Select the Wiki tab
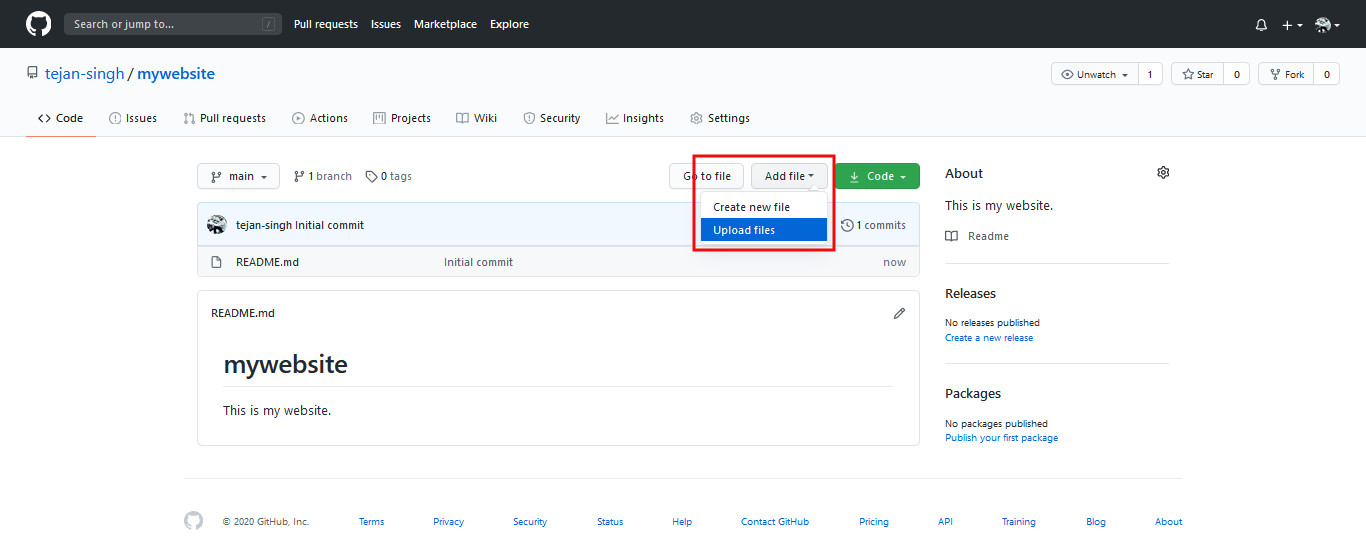Viewport: 1366px width, 544px height. (477, 118)
